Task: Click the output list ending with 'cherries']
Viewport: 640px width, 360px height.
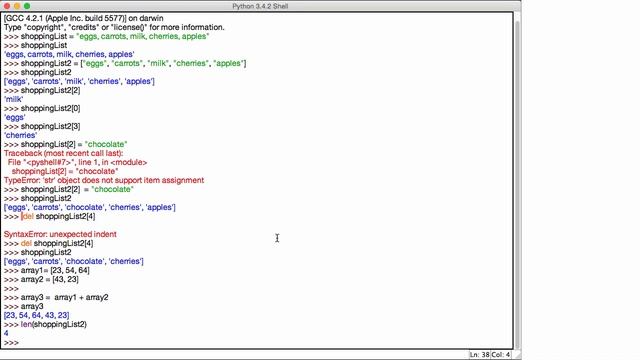Action: [x=74, y=261]
